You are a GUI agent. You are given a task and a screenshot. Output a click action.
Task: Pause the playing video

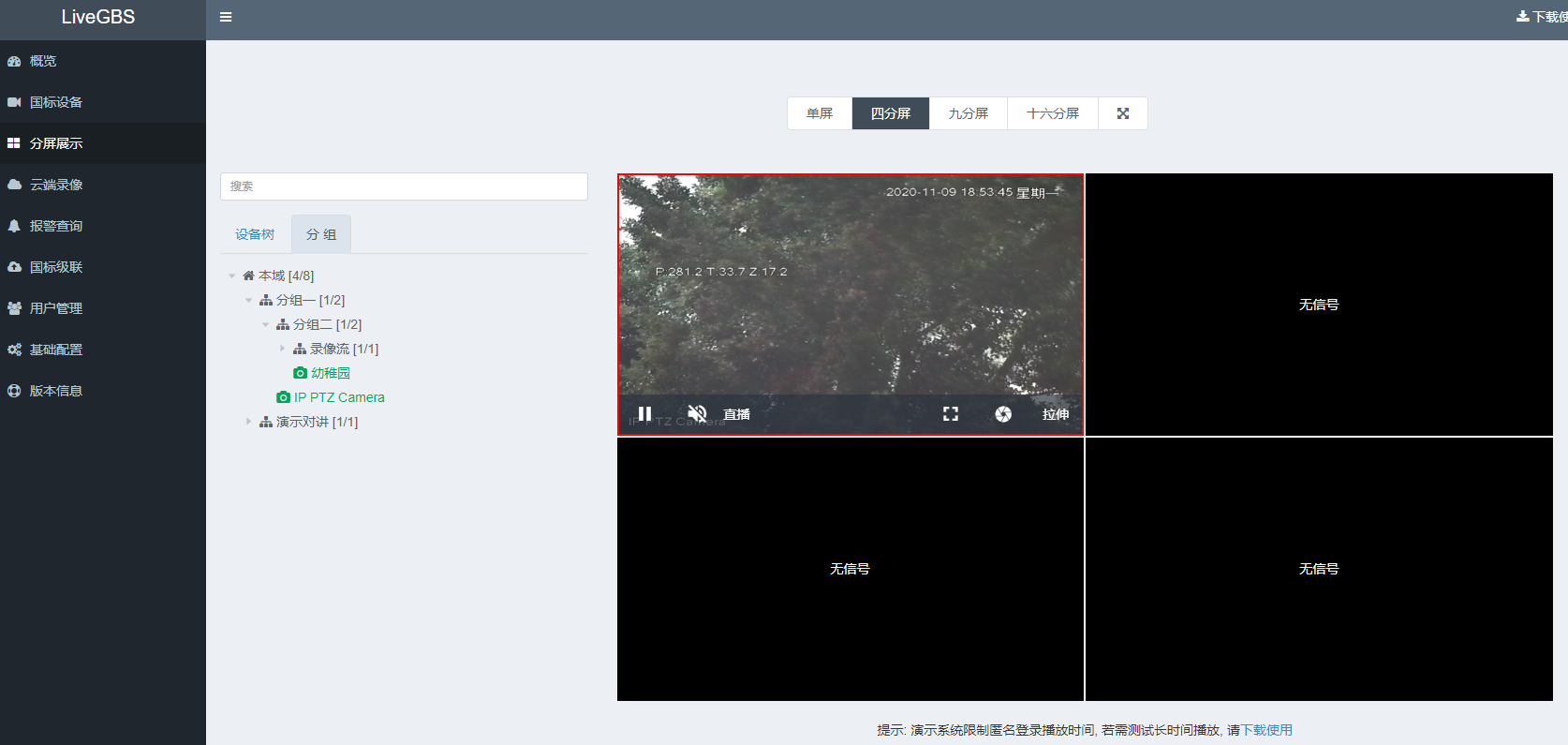click(644, 413)
